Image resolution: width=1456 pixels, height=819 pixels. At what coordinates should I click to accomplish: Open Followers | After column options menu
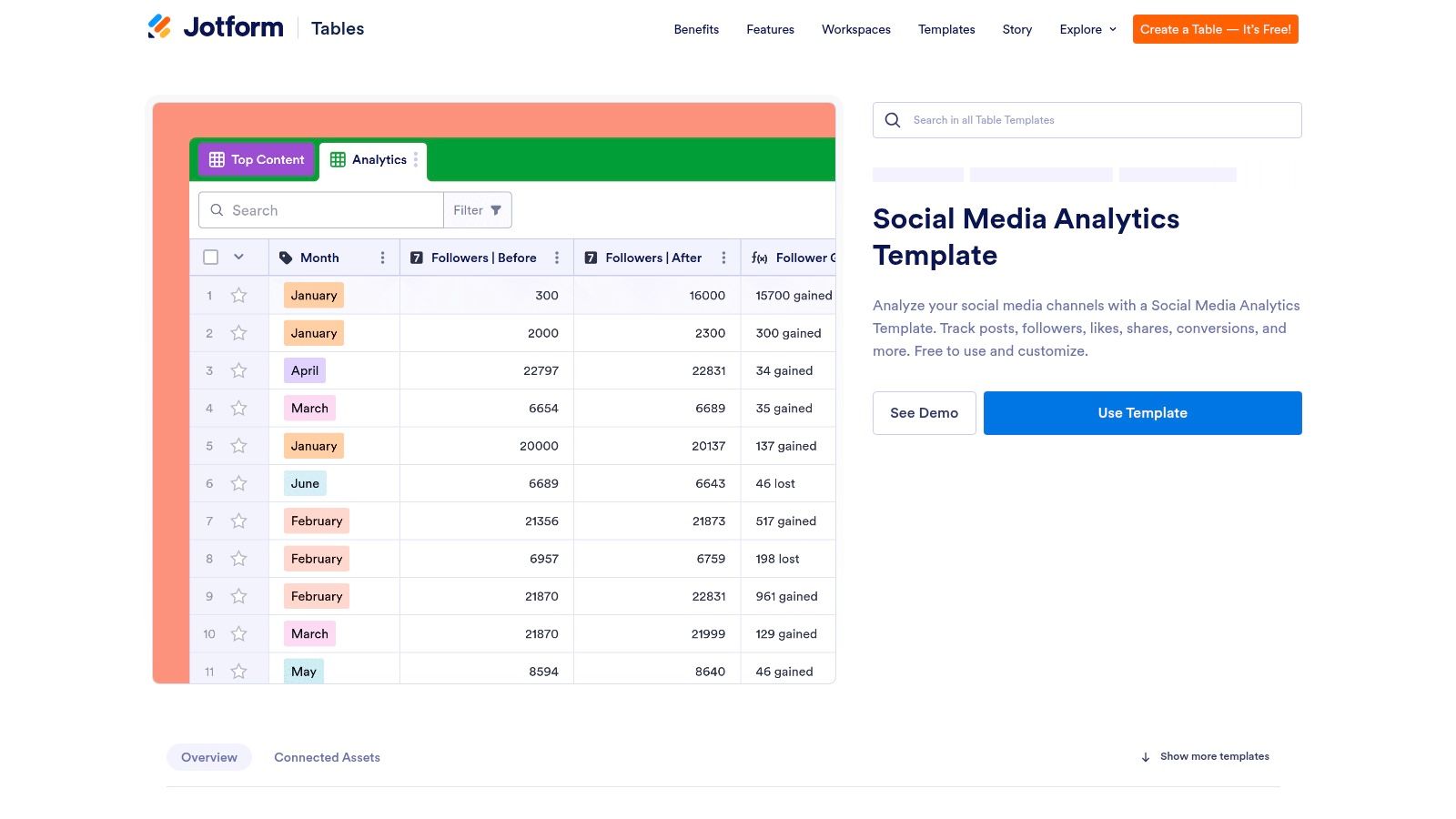pyautogui.click(x=723, y=258)
